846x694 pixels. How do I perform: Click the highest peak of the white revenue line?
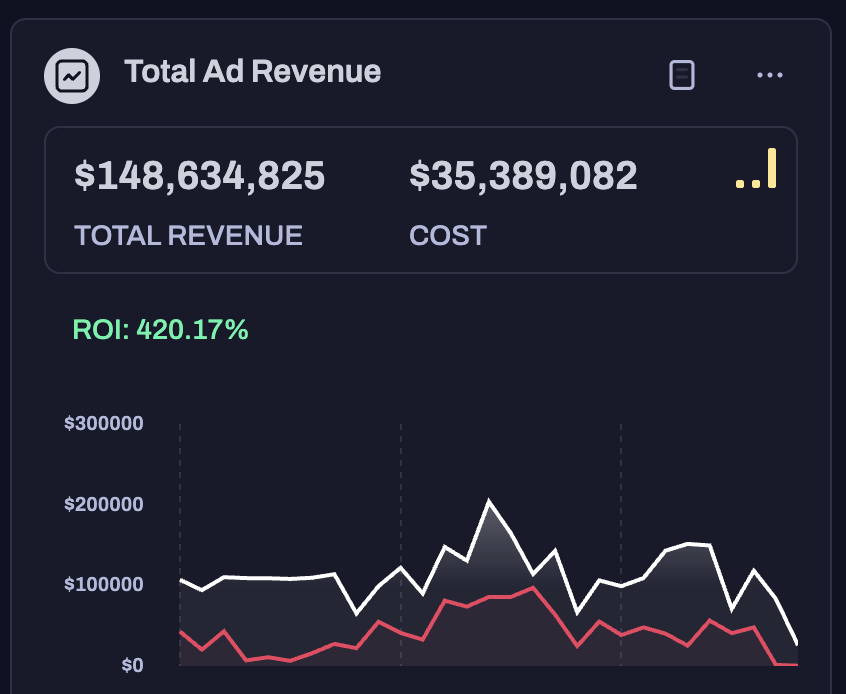click(489, 500)
